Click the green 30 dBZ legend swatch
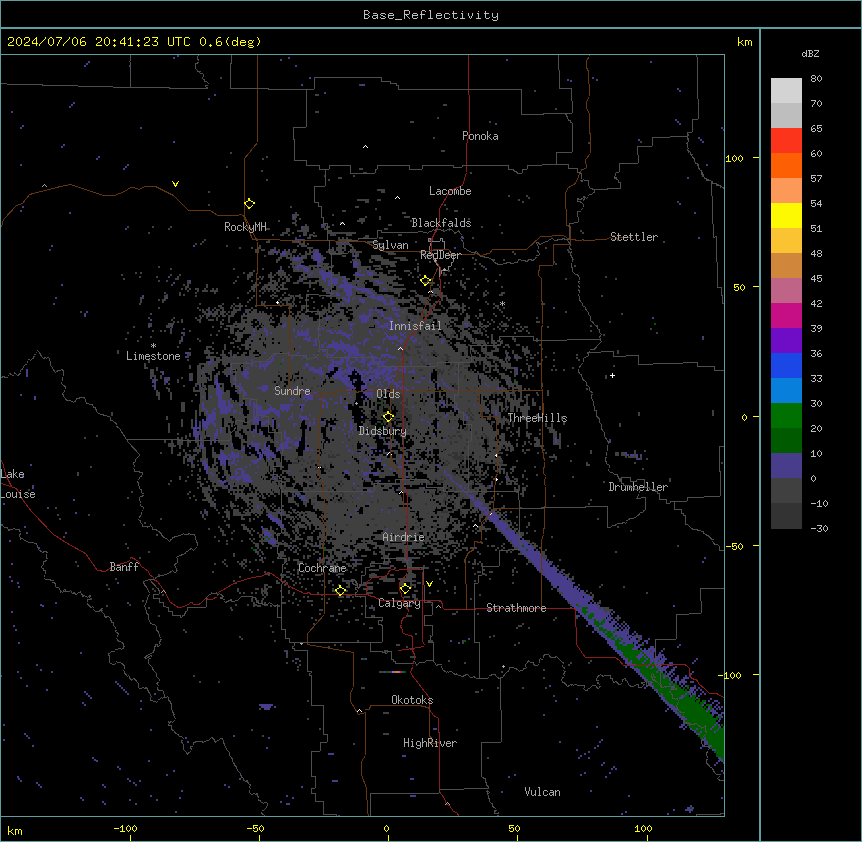 786,416
